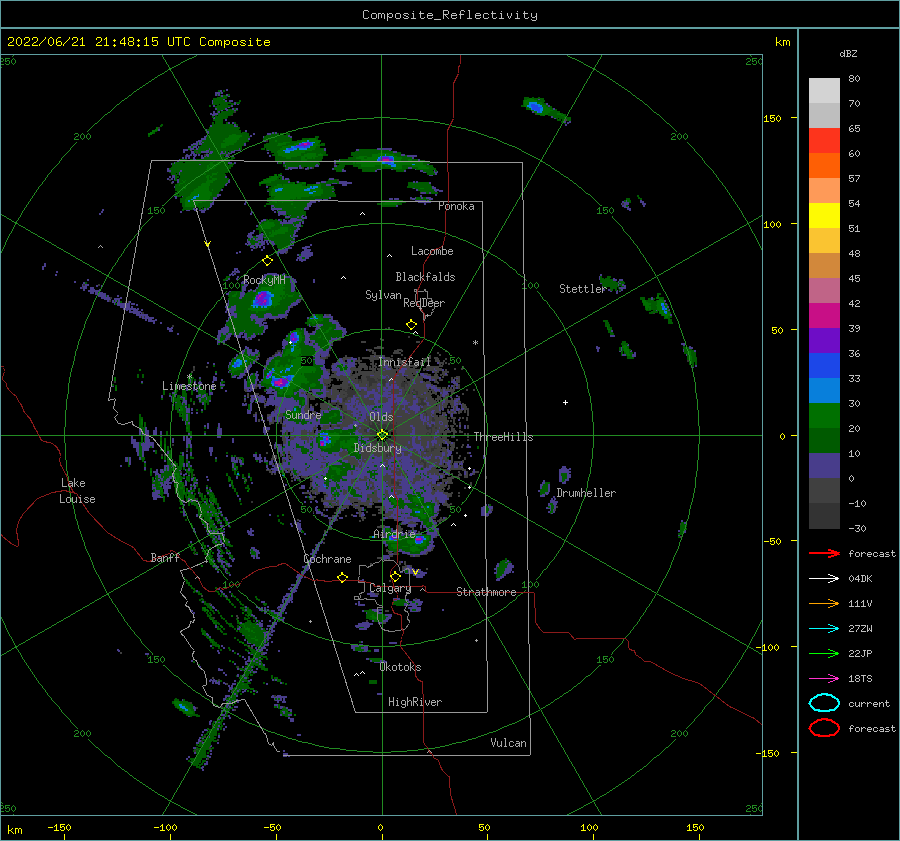This screenshot has width=900, height=841.
Task: Click the Drumheller label
Action: [586, 493]
